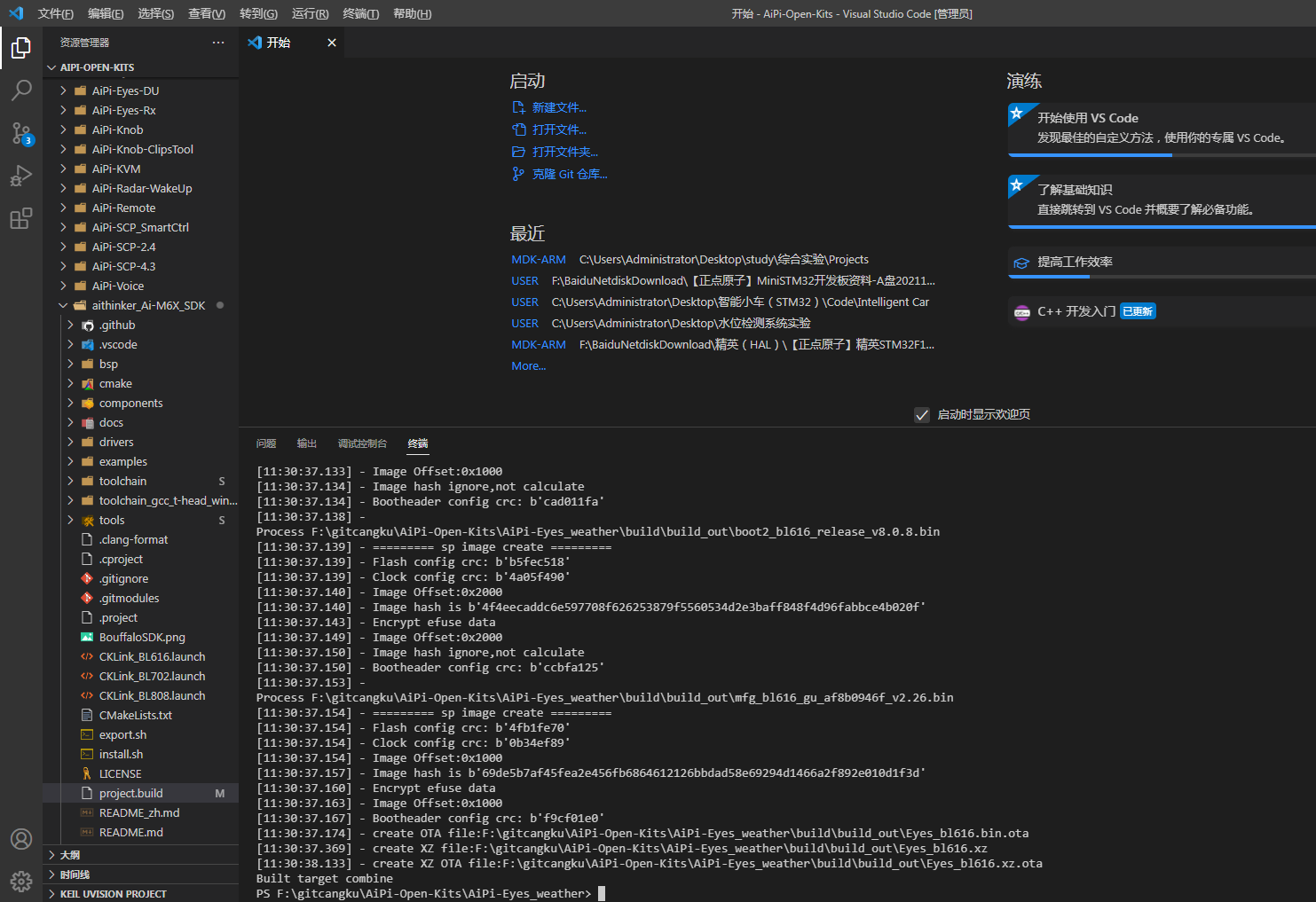
Task: Click the 新建文件... link
Action: (x=559, y=107)
